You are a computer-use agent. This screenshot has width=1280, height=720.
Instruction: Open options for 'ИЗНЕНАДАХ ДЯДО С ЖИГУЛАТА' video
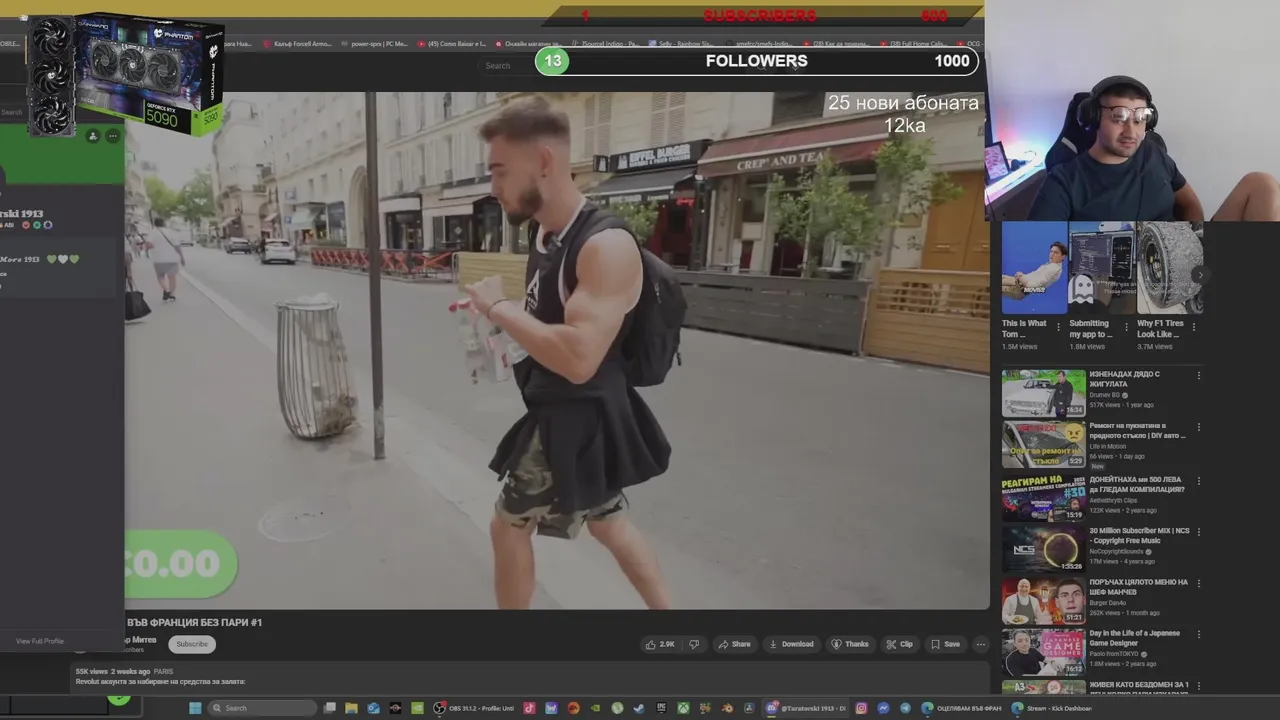click(x=1198, y=376)
